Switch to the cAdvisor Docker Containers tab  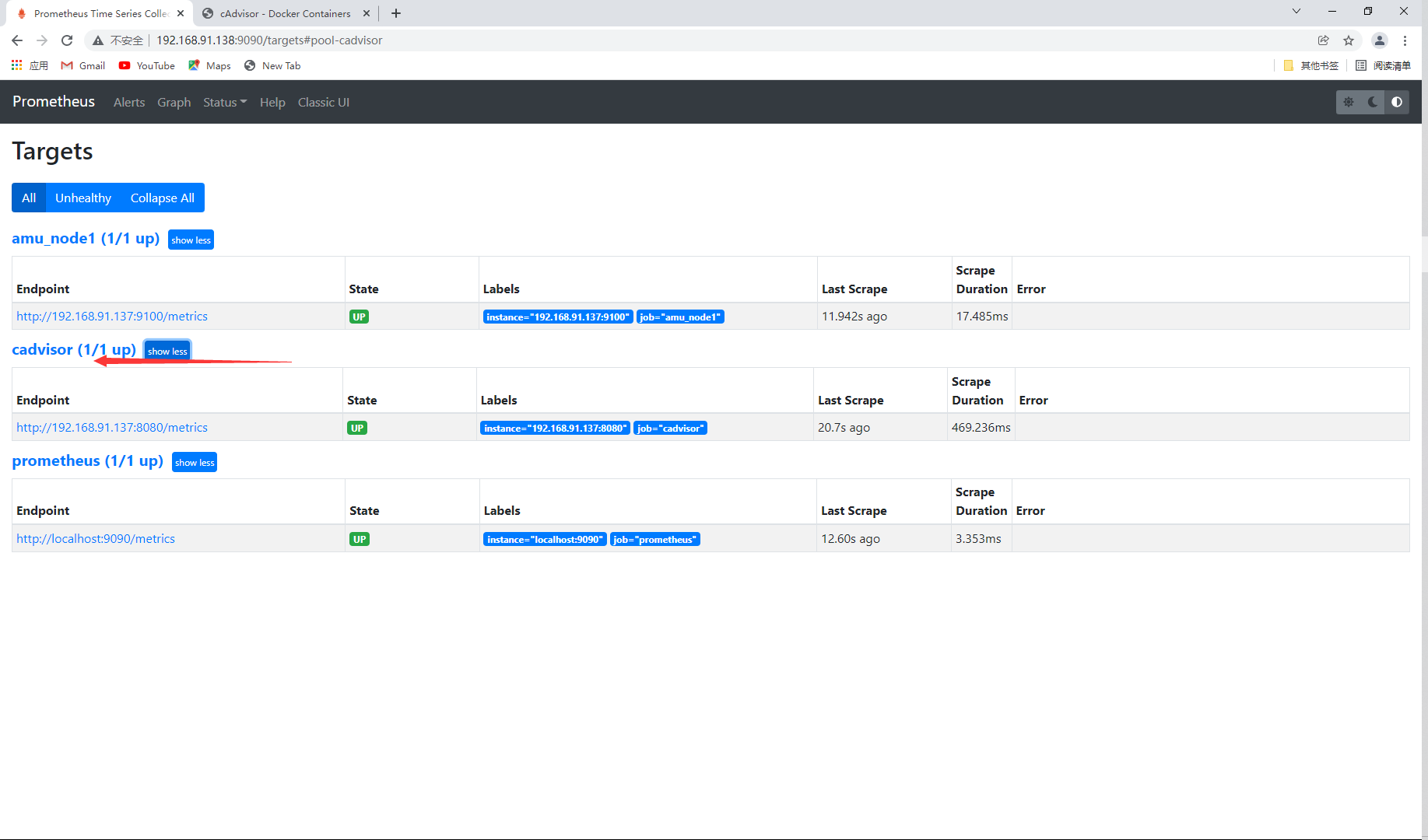(286, 13)
